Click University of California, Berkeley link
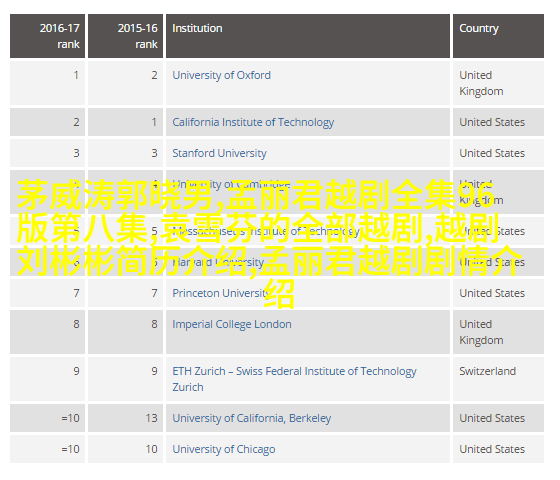The image size is (560, 480). pos(251,418)
